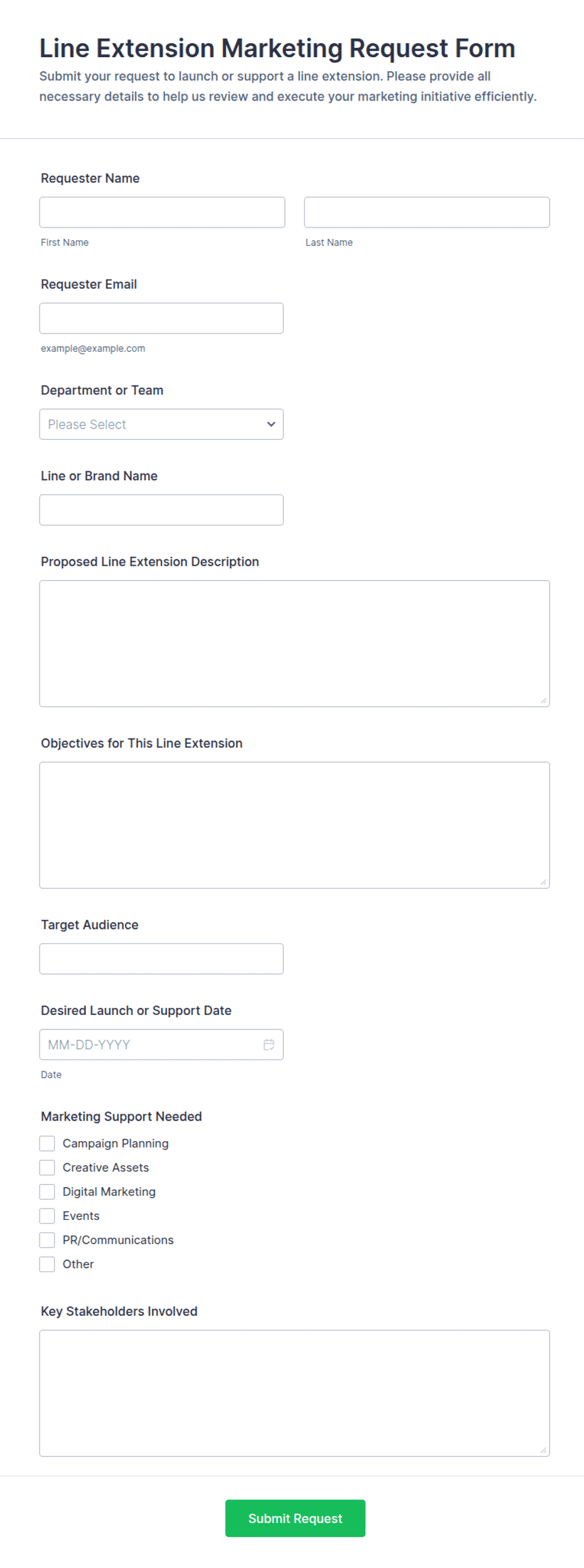584x1568 pixels.
Task: Click the Key Stakeholders Involved textarea
Action: pos(295,1393)
